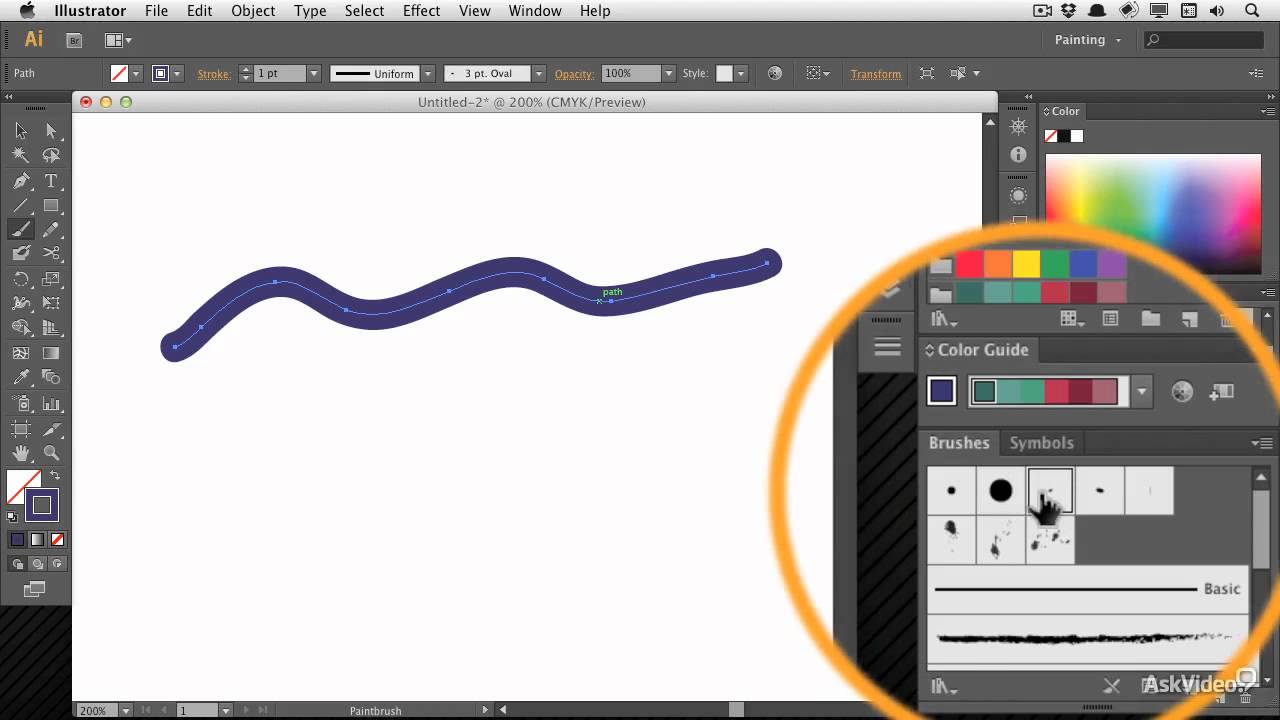The image size is (1280, 720).
Task: Select the Scale tool
Action: 51,279
